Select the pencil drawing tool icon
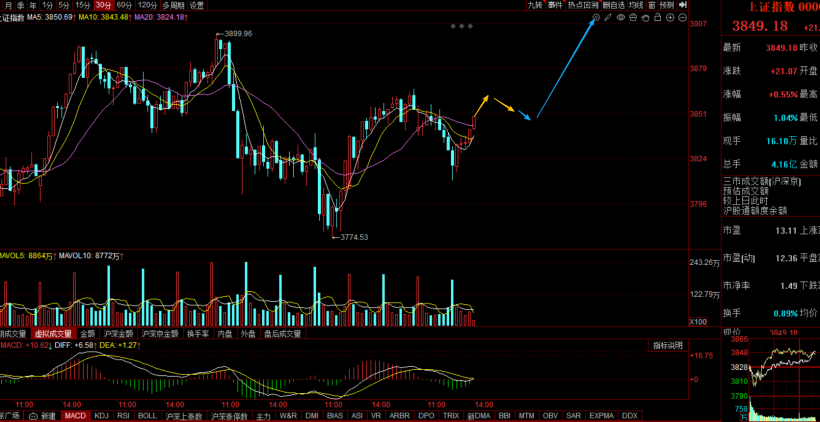This screenshot has width=820, height=422. [x=609, y=18]
